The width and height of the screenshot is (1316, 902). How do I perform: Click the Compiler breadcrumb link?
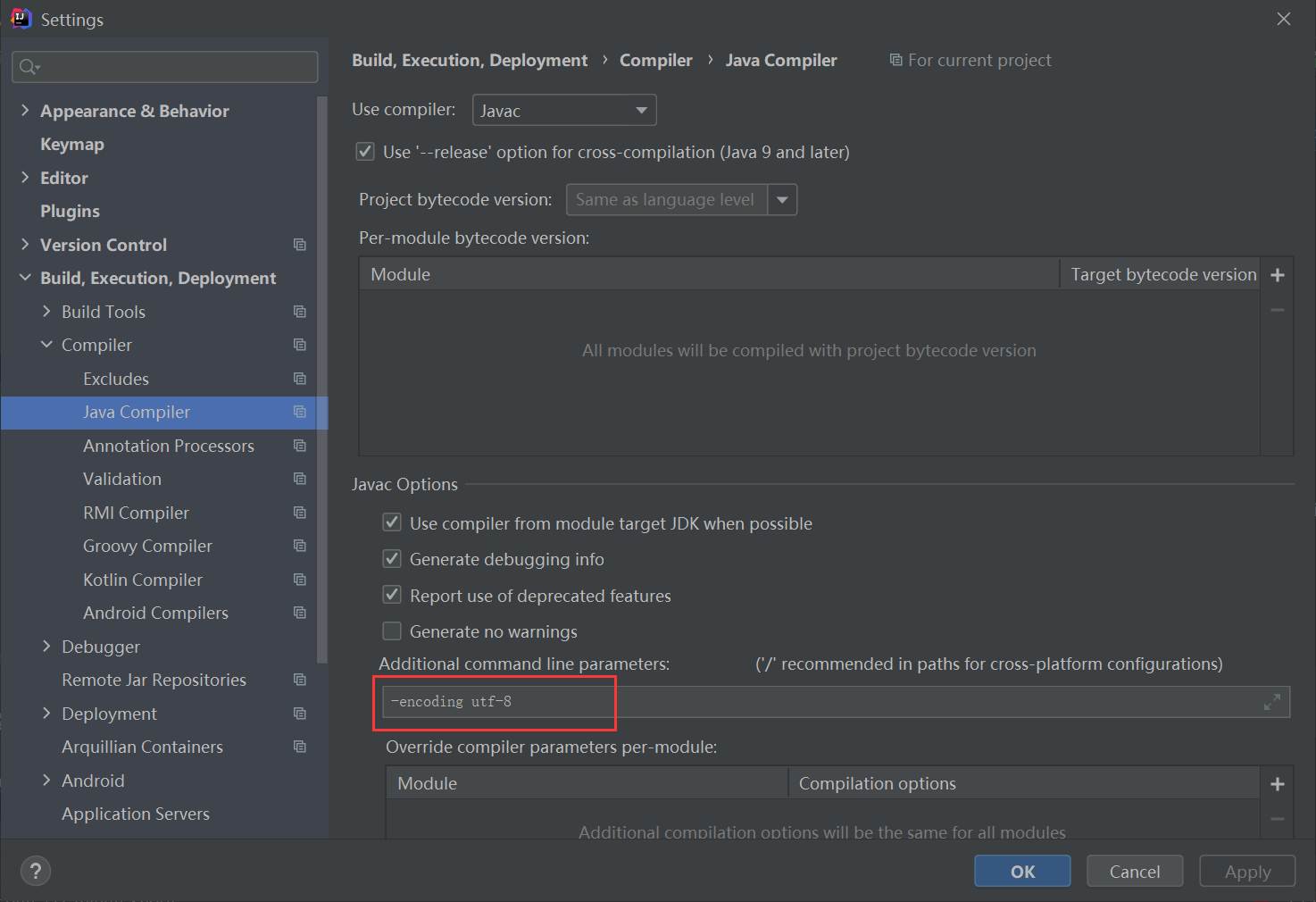(x=656, y=60)
